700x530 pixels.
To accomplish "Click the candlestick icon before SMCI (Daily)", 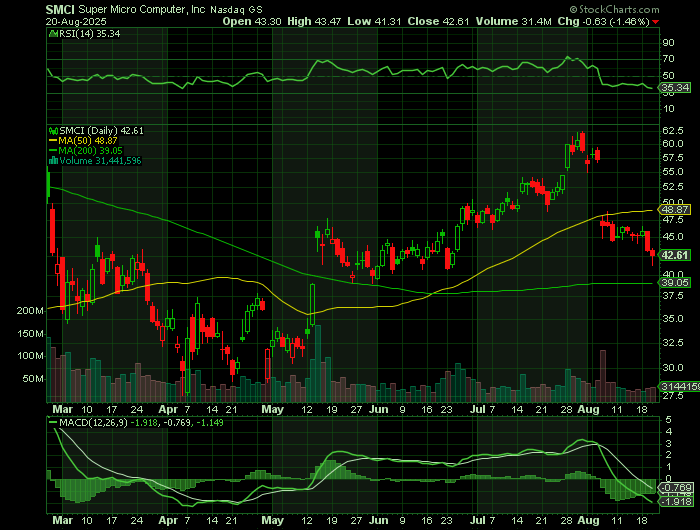I will click(53, 131).
